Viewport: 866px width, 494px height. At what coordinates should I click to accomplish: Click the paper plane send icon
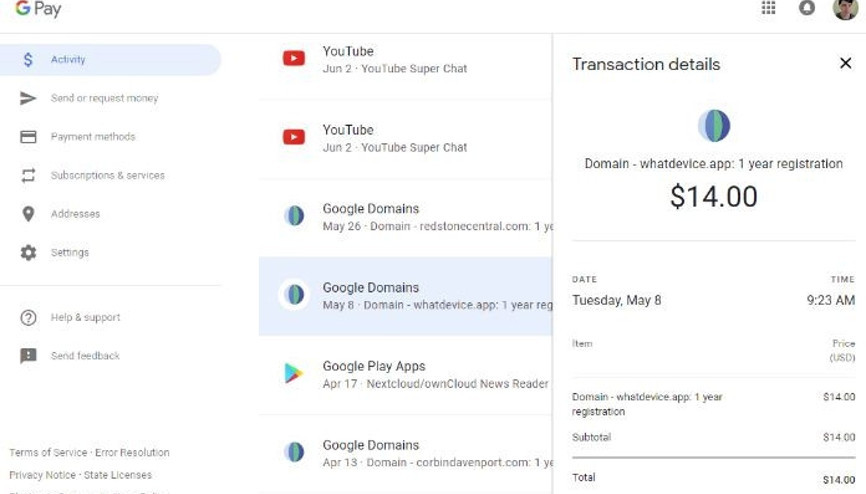[28, 98]
